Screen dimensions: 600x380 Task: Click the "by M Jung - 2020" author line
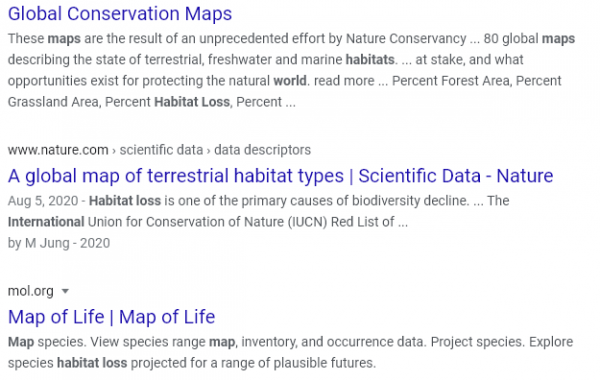pos(59,243)
